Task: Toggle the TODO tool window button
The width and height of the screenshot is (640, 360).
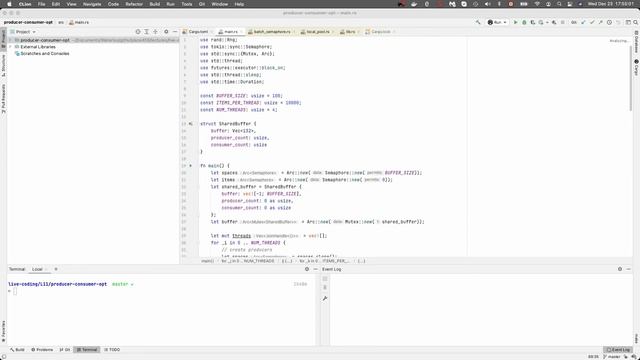Action: tap(112, 350)
